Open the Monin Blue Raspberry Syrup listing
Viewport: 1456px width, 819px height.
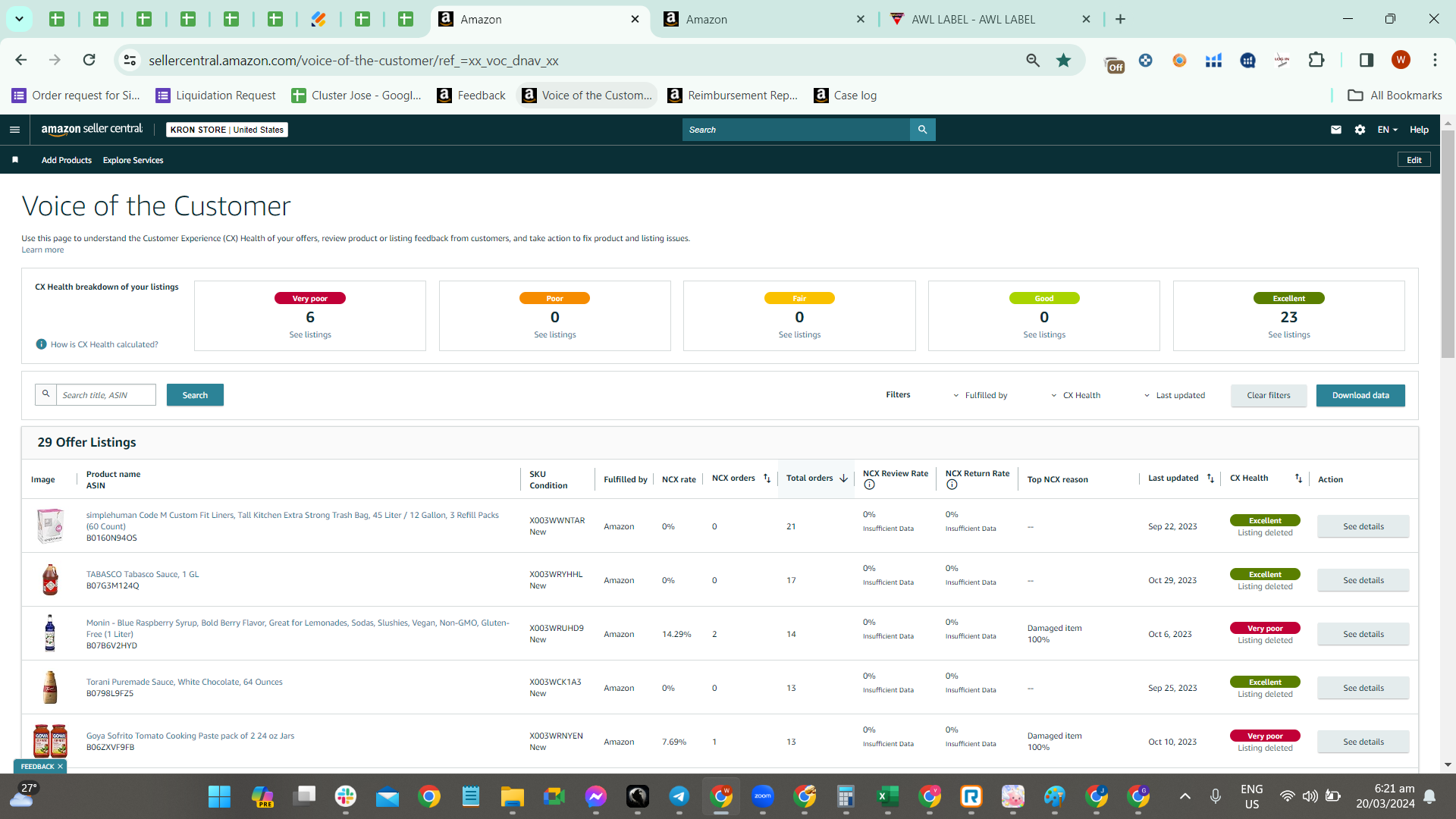tap(297, 628)
